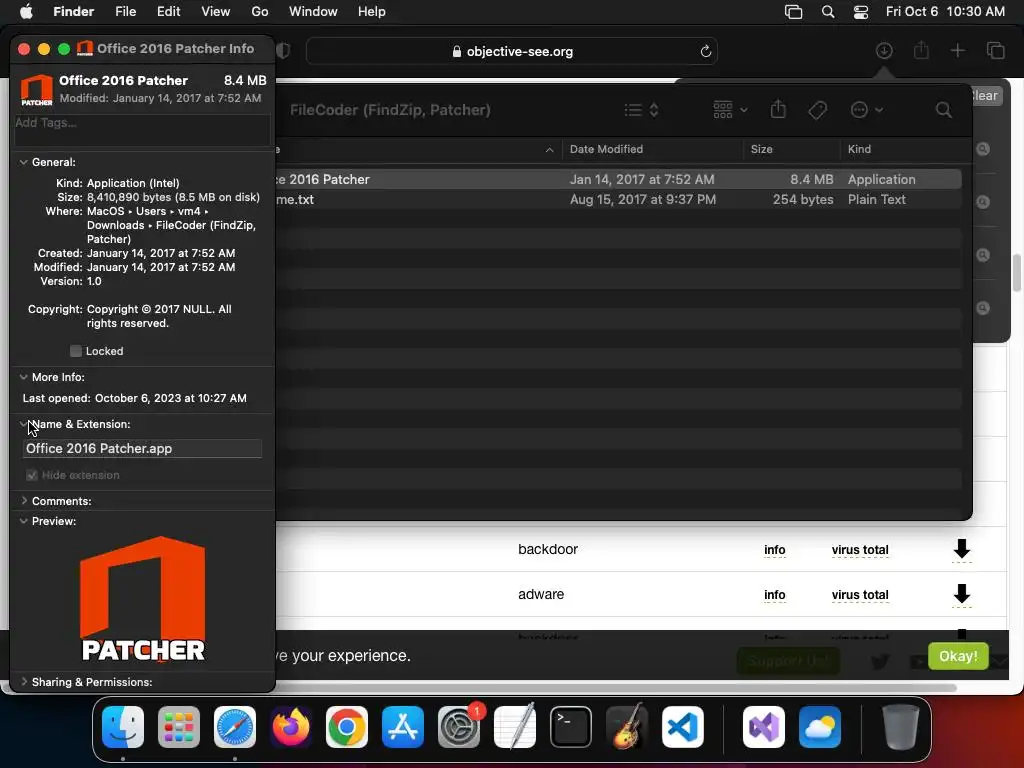Click the Spotlight search icon in menu bar
The width and height of the screenshot is (1024, 768).
tap(827, 12)
